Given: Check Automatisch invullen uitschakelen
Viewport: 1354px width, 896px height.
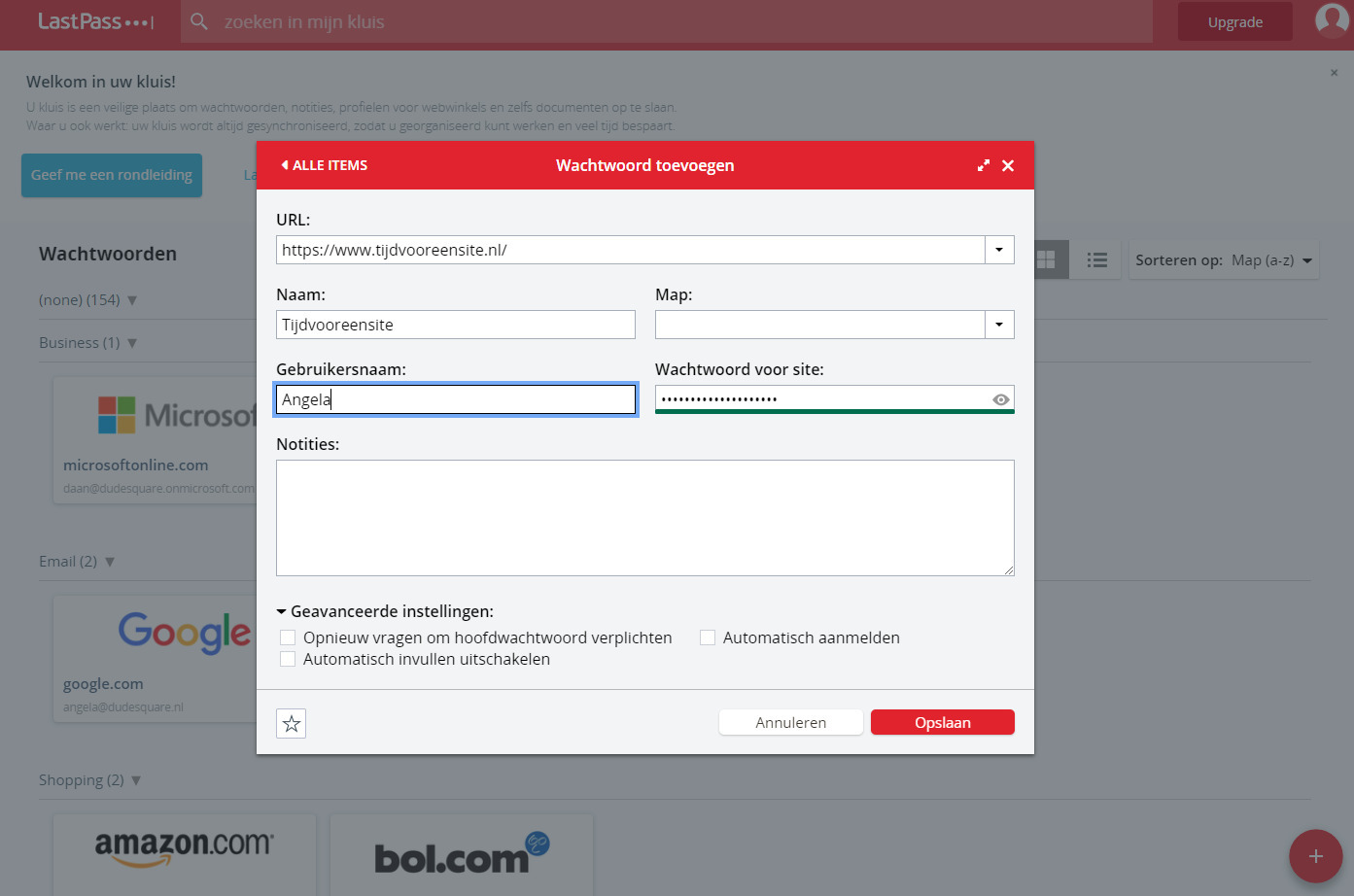Looking at the screenshot, I should tap(288, 659).
